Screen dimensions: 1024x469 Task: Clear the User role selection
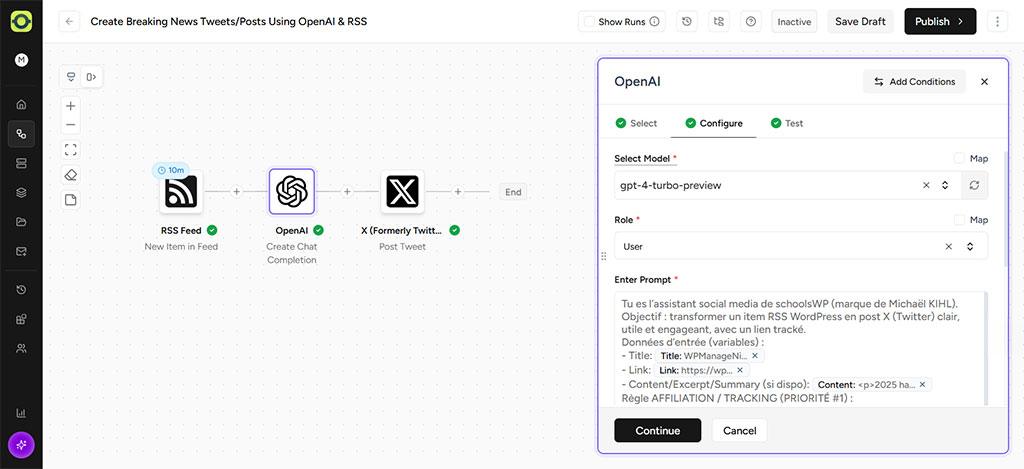tap(948, 246)
